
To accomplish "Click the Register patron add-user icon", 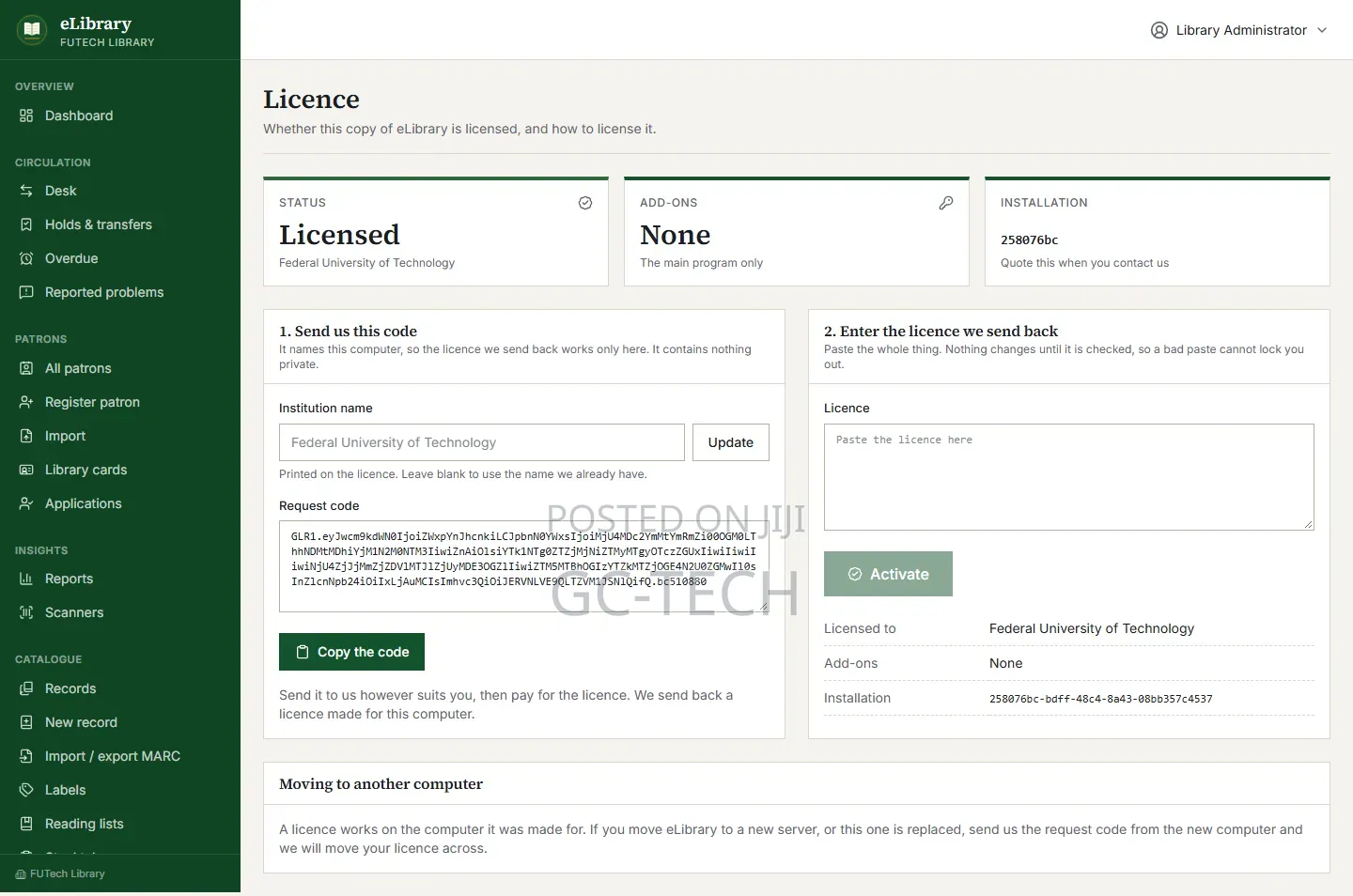I will click(26, 402).
